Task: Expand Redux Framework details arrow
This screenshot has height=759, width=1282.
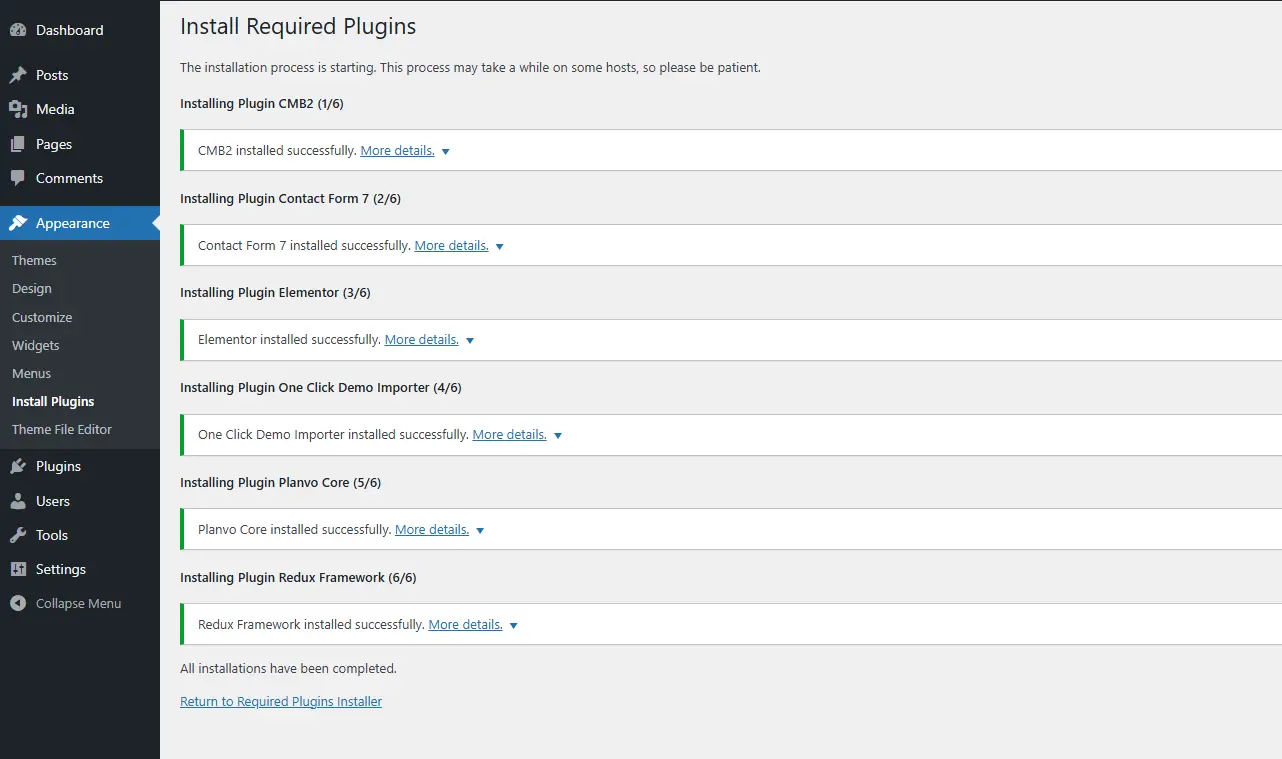Action: click(514, 626)
